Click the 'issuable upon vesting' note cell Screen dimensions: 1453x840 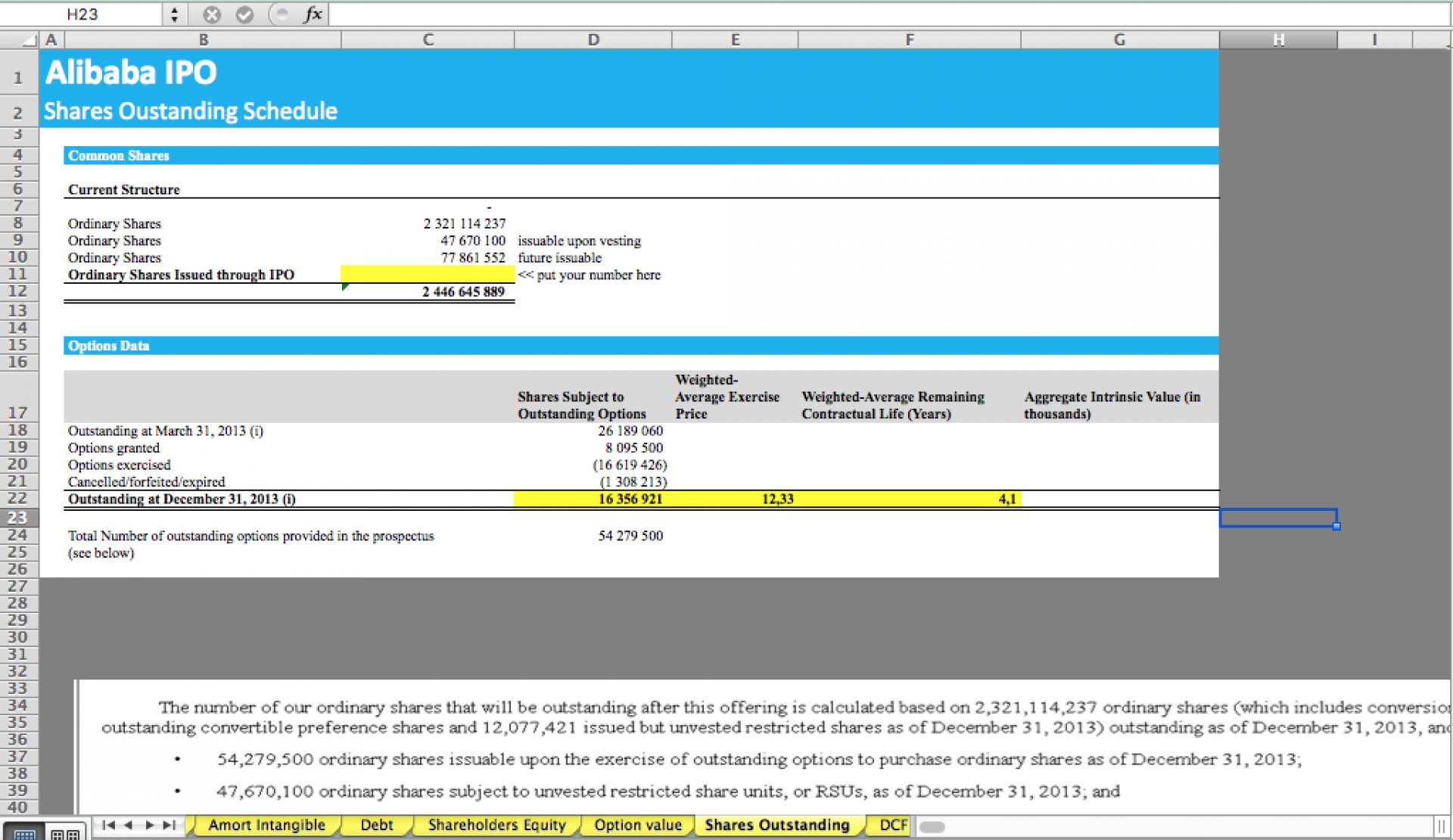click(x=579, y=241)
